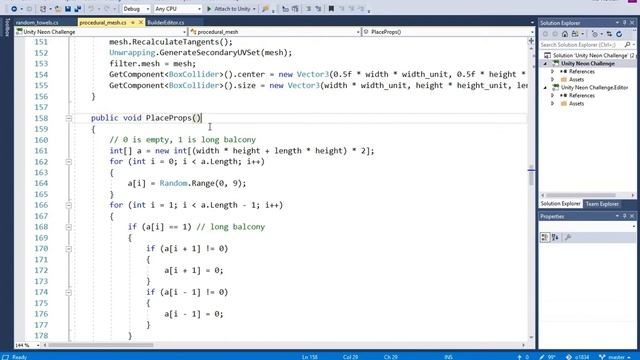
Task: Click the editor horizontal scrollbar thumb
Action: 101,345
